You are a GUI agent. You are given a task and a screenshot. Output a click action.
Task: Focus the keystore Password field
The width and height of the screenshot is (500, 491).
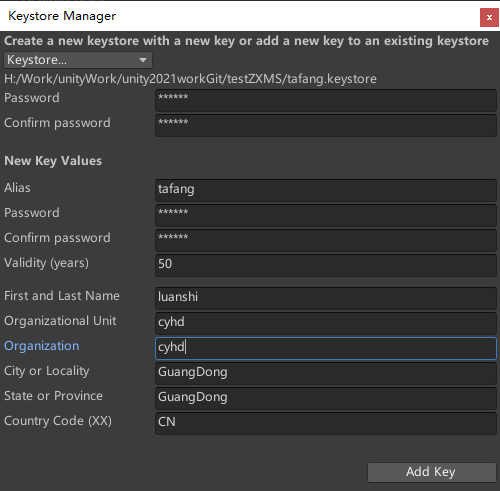point(326,100)
